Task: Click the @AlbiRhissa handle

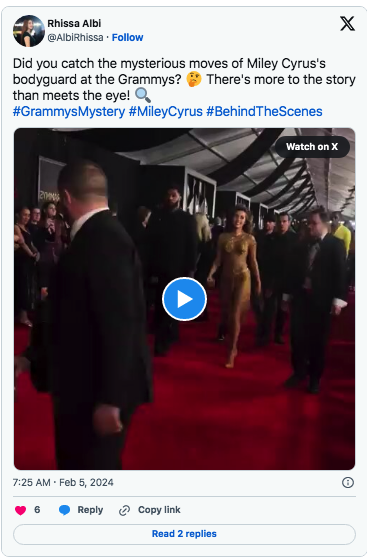Action: pos(75,37)
